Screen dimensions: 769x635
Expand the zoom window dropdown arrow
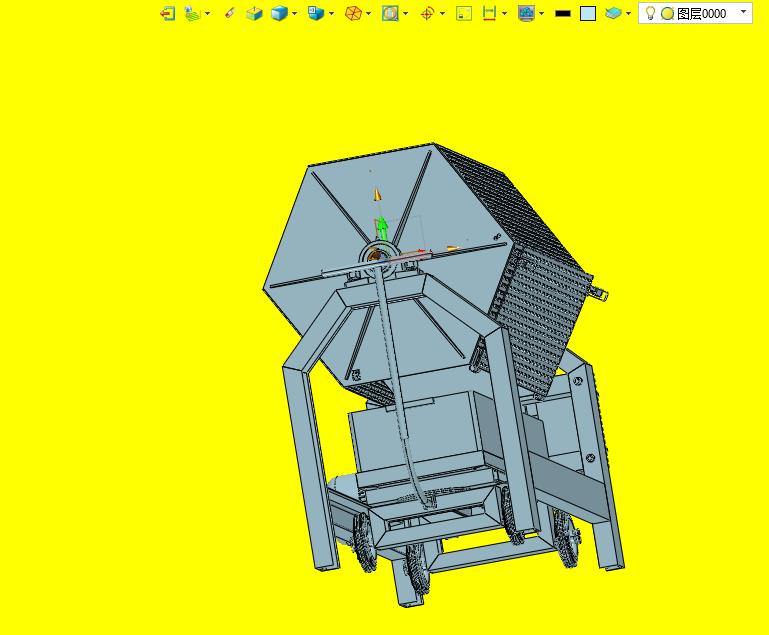click(406, 13)
